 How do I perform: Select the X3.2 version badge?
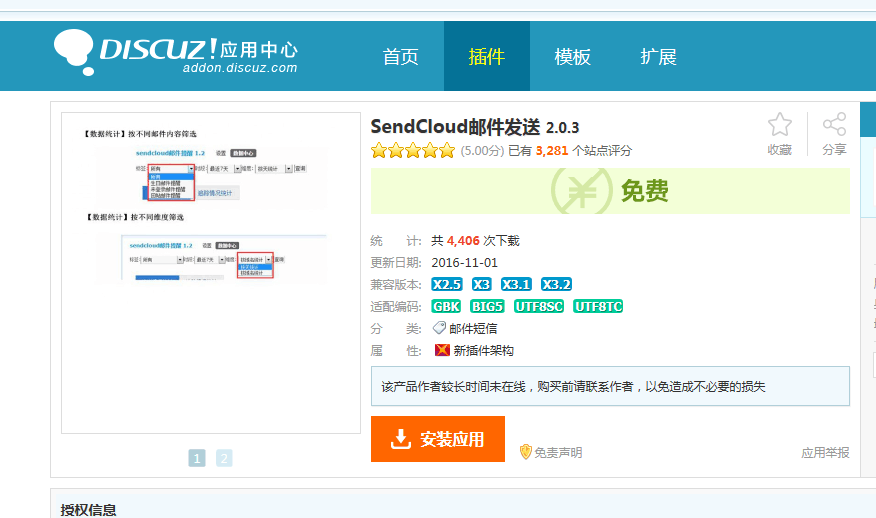tap(556, 284)
